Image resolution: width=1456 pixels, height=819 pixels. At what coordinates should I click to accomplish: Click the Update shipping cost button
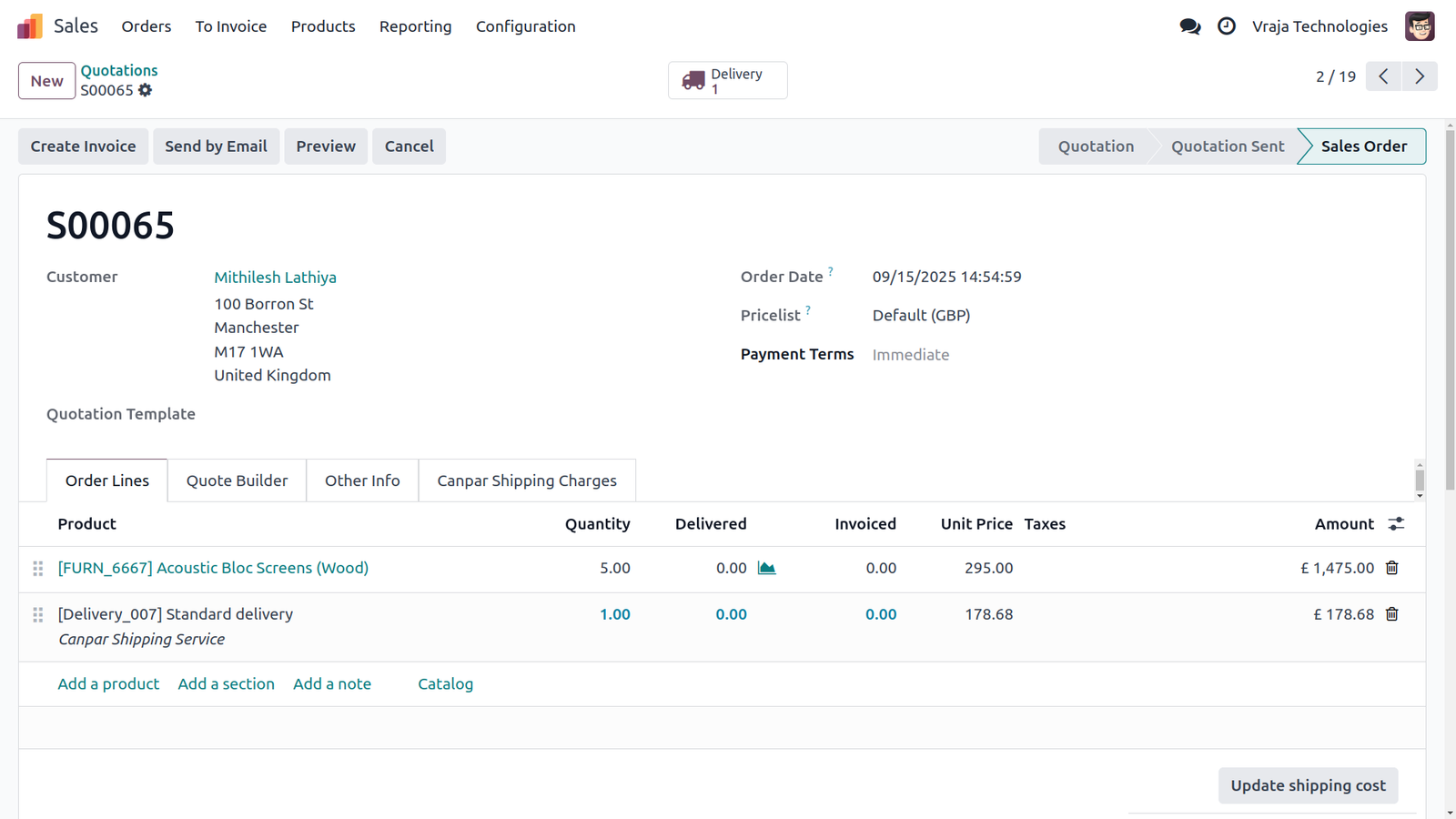(x=1308, y=785)
